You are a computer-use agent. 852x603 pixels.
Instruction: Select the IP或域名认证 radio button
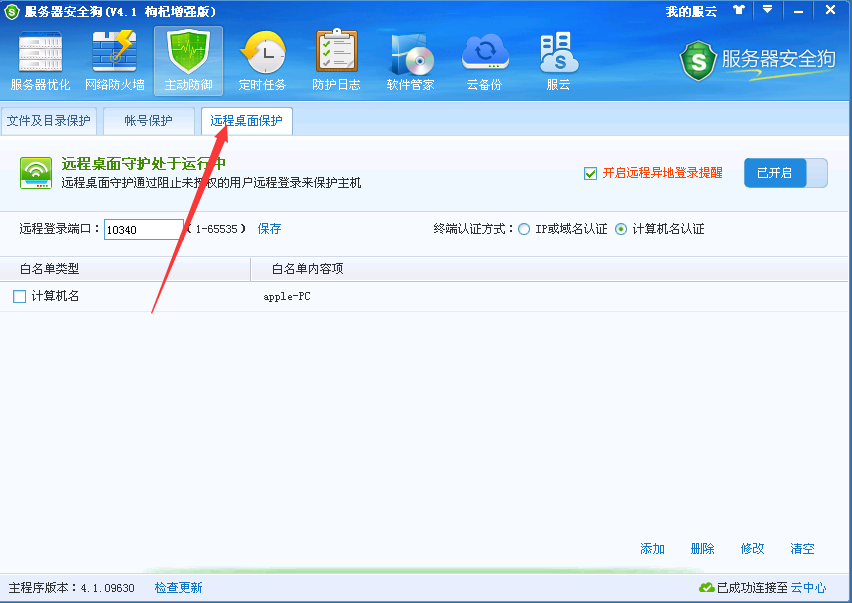coord(524,227)
